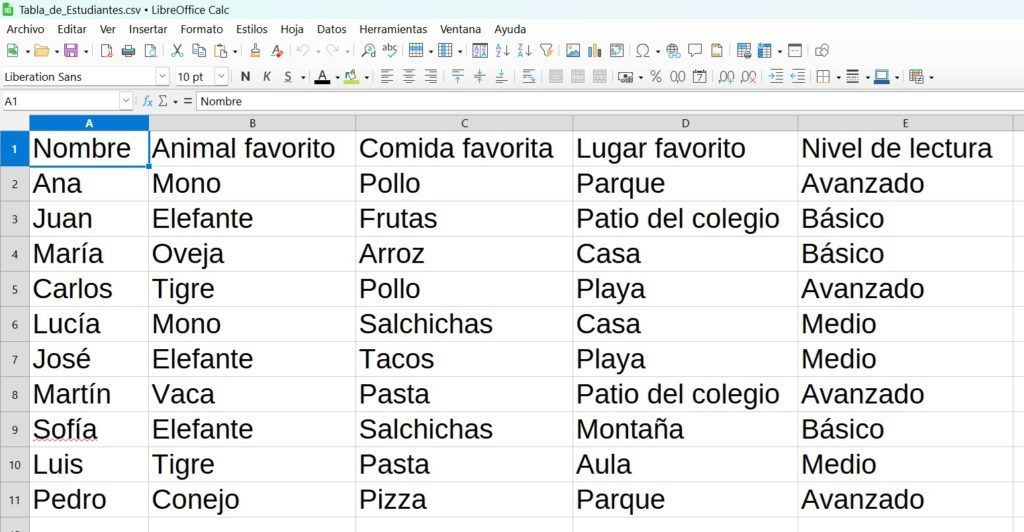This screenshot has width=1024, height=532.
Task: Click the Print icon in toolbar
Action: pos(129,50)
